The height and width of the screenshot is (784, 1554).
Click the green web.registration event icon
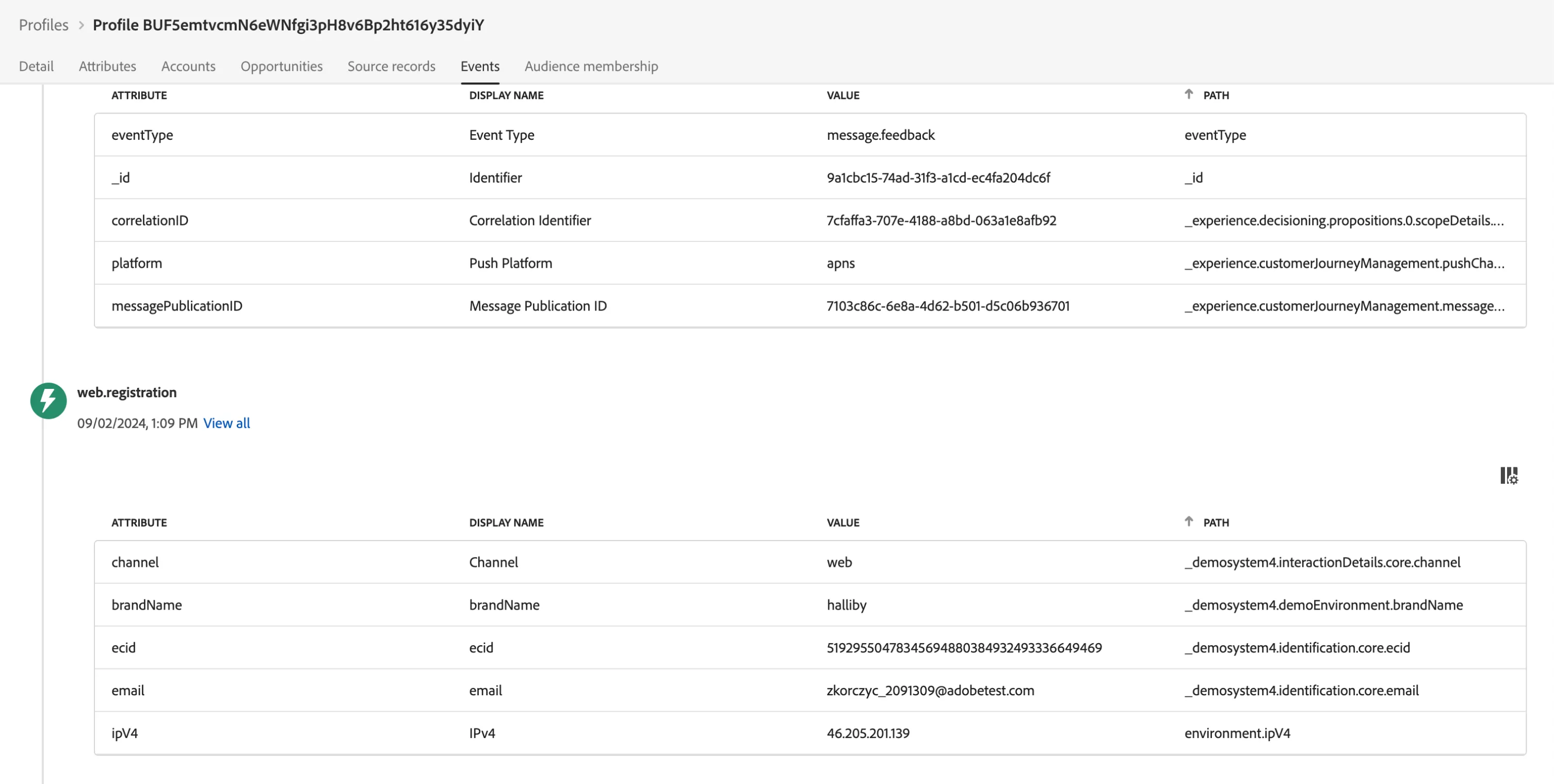(48, 400)
